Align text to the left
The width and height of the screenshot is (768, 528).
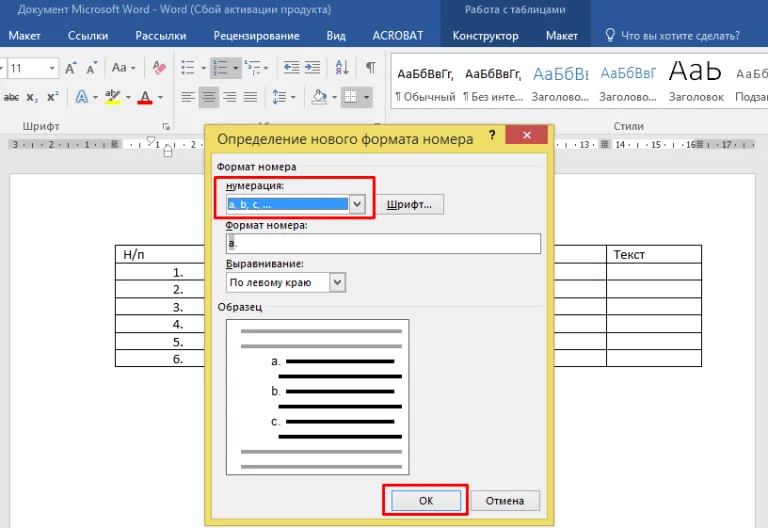point(188,97)
